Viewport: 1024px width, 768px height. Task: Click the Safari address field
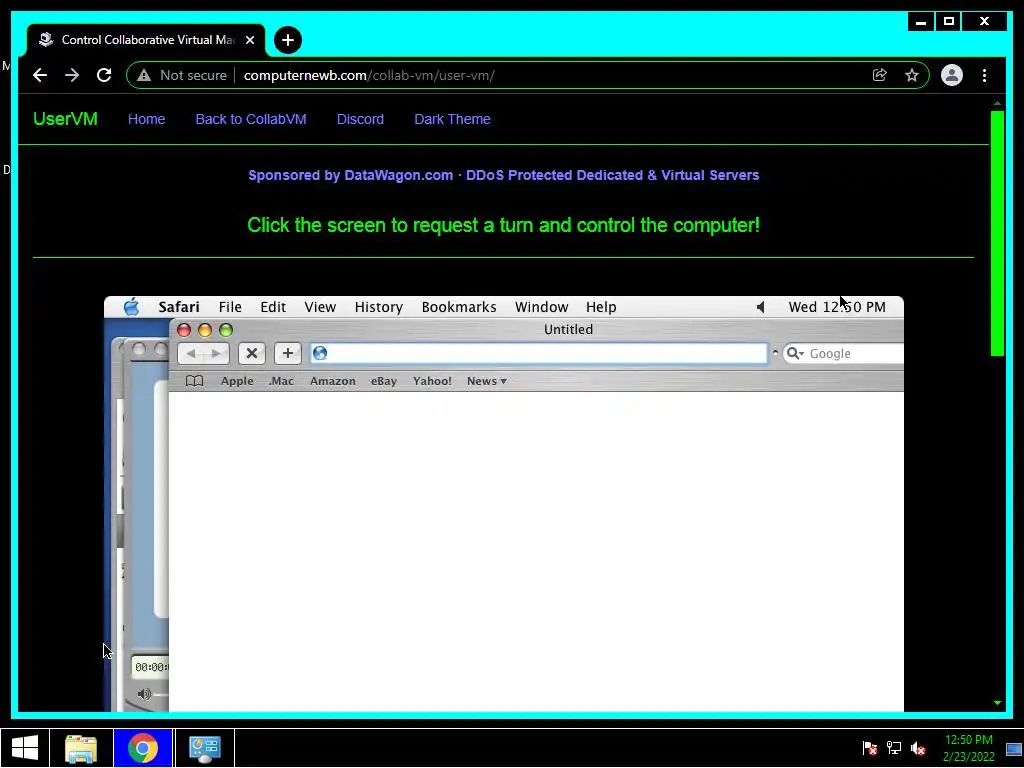pos(539,353)
